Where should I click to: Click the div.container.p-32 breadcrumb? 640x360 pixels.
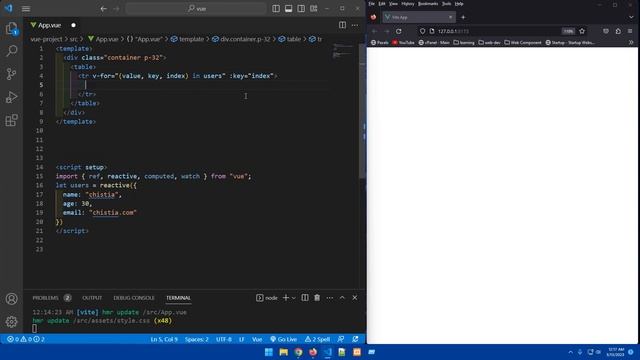pos(241,39)
